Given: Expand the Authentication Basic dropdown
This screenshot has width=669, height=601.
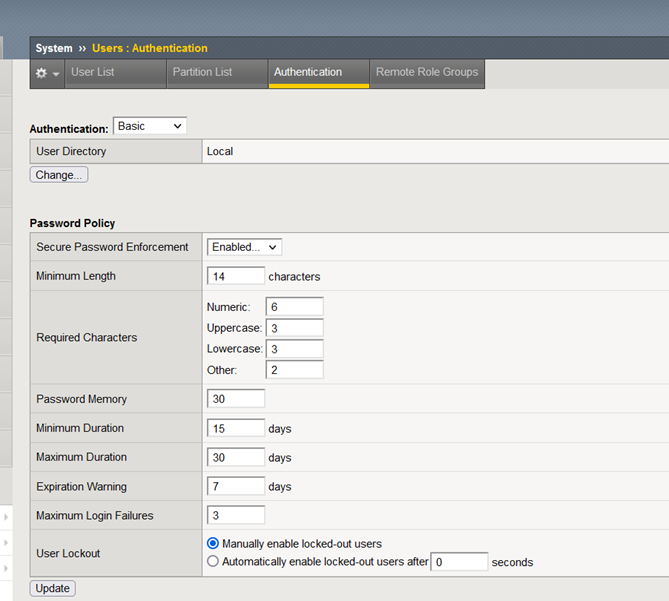Looking at the screenshot, I should pos(150,126).
